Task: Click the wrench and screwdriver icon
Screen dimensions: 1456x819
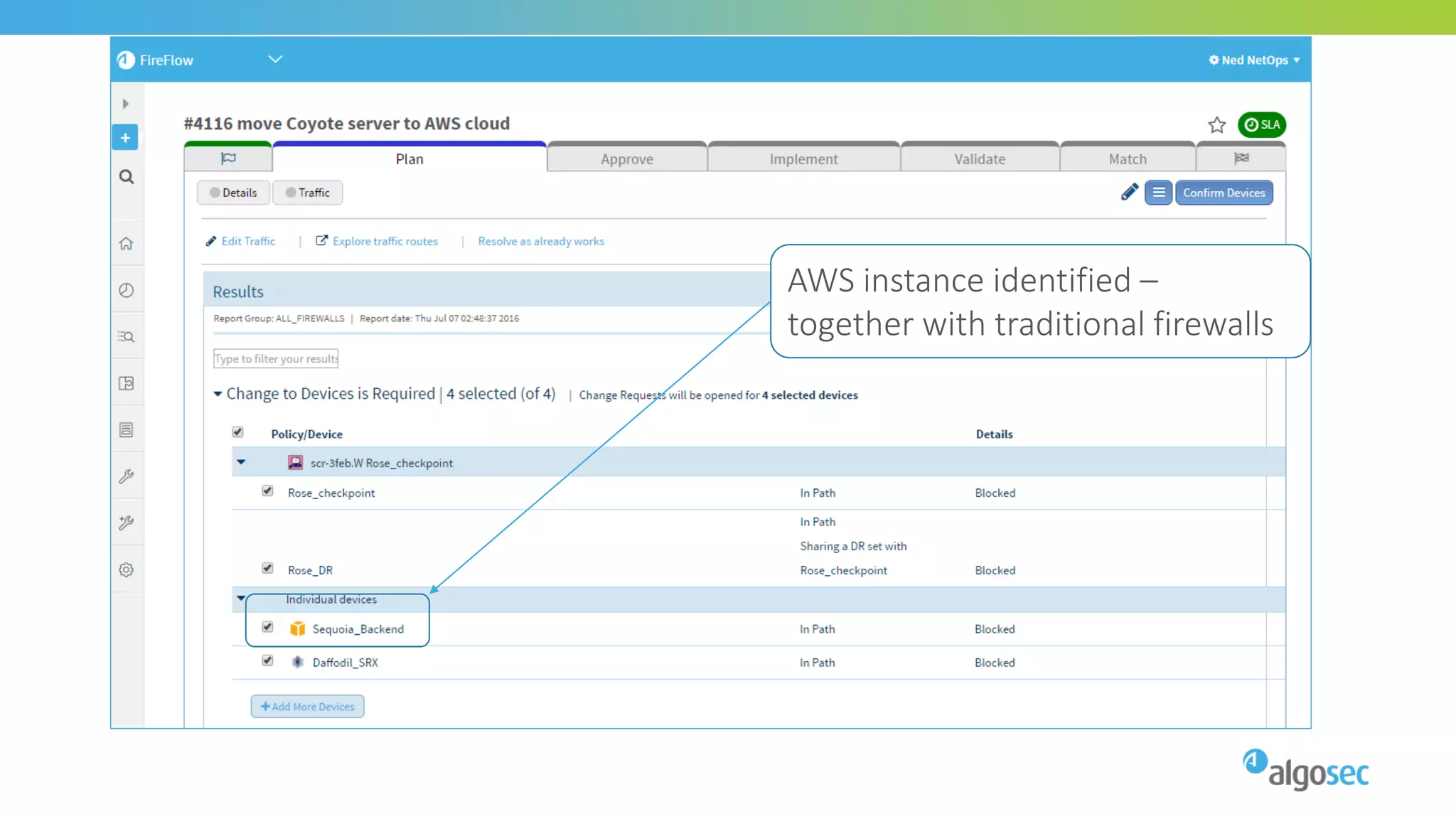Action: [x=127, y=523]
